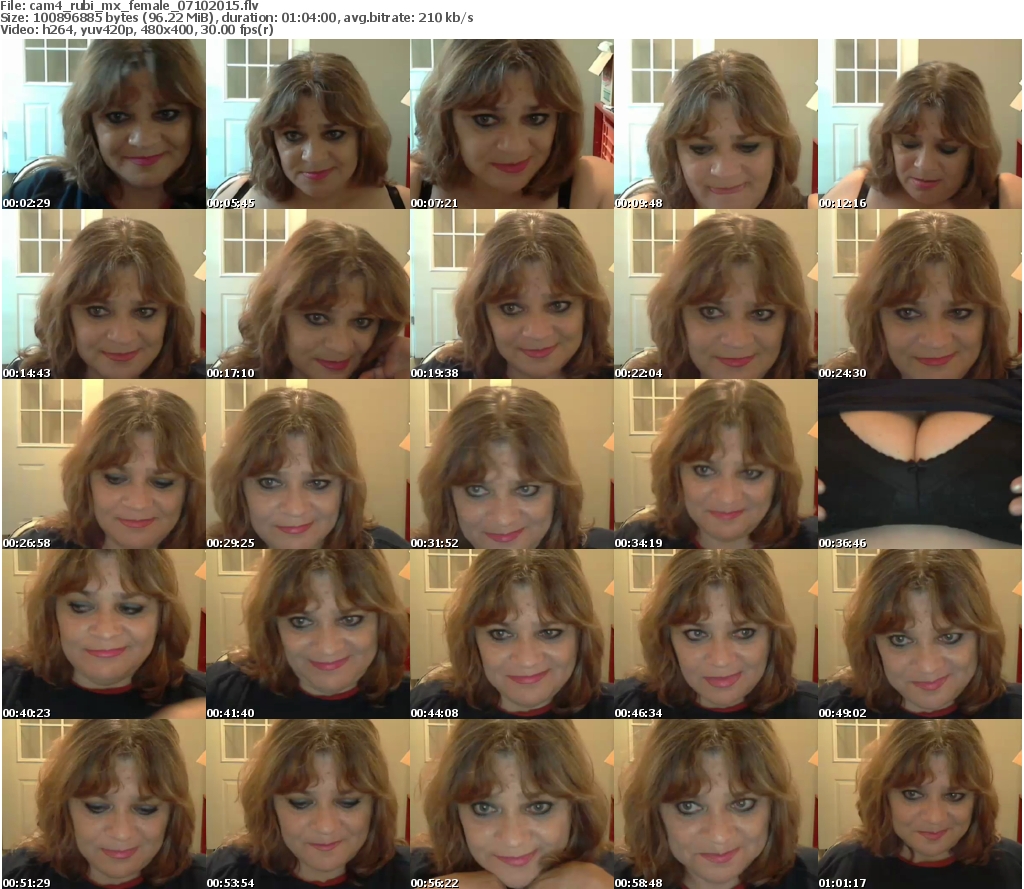Image resolution: width=1024 pixels, height=889 pixels.
Task: Select the frame labeled 00:53:54
Action: [308, 804]
